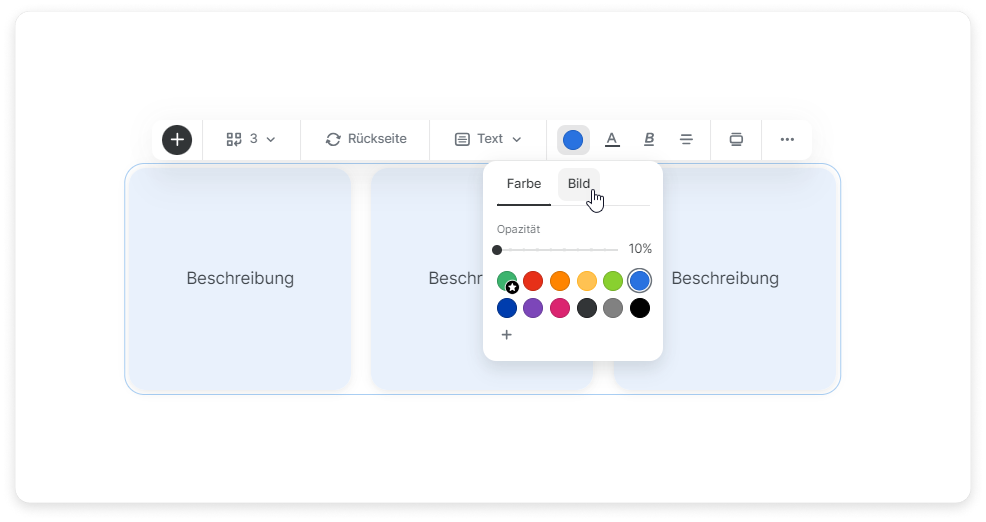This screenshot has width=986, height=522.
Task: Pick the green starred color swatch
Action: pos(507,281)
